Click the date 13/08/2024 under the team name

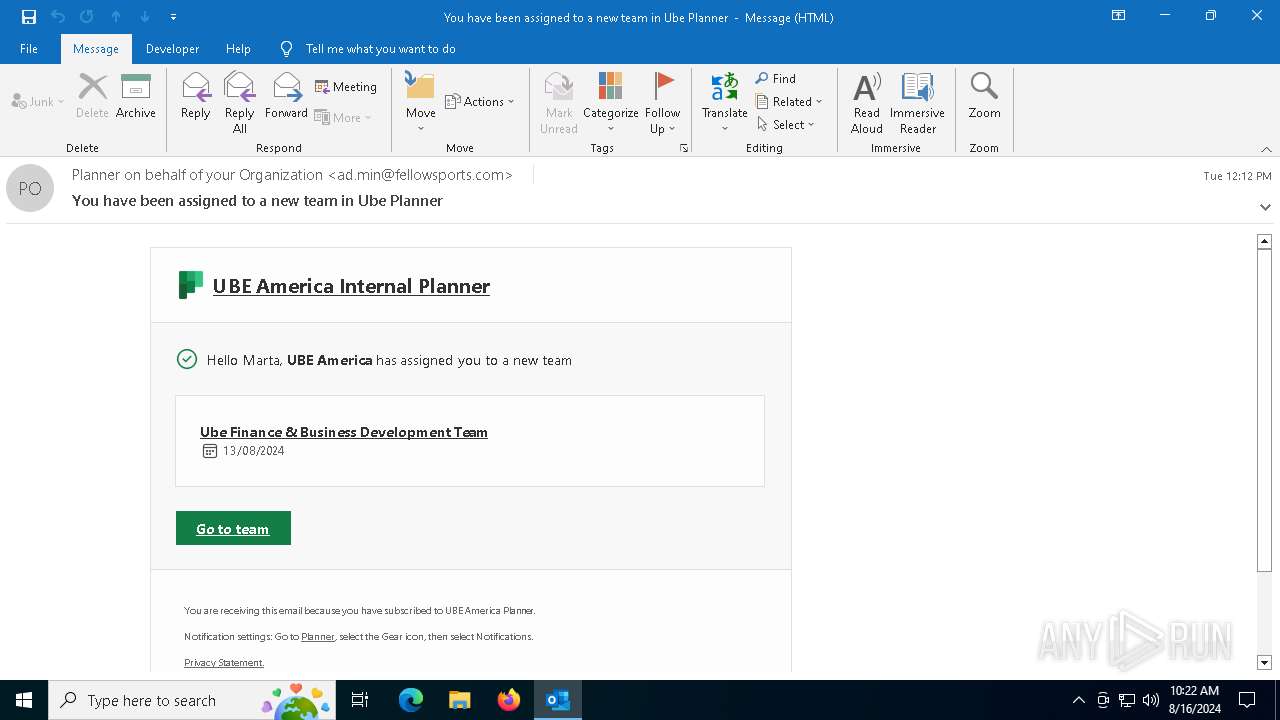(254, 451)
